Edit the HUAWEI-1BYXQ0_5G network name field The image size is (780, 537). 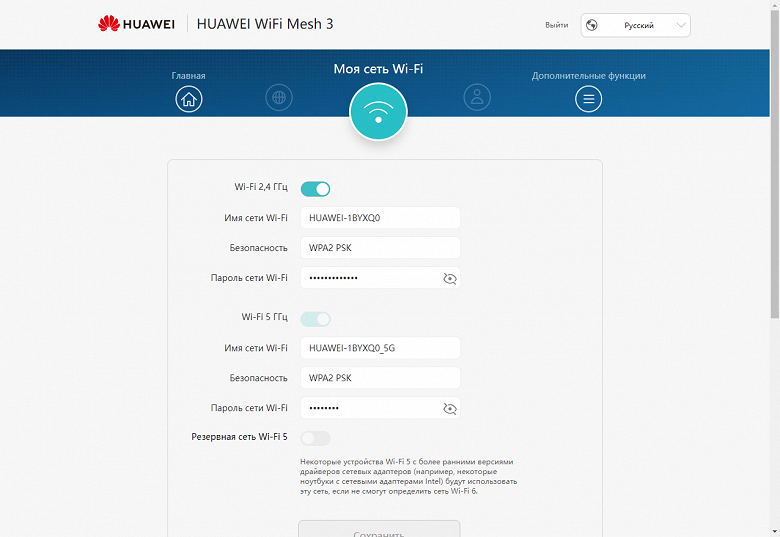[381, 348]
